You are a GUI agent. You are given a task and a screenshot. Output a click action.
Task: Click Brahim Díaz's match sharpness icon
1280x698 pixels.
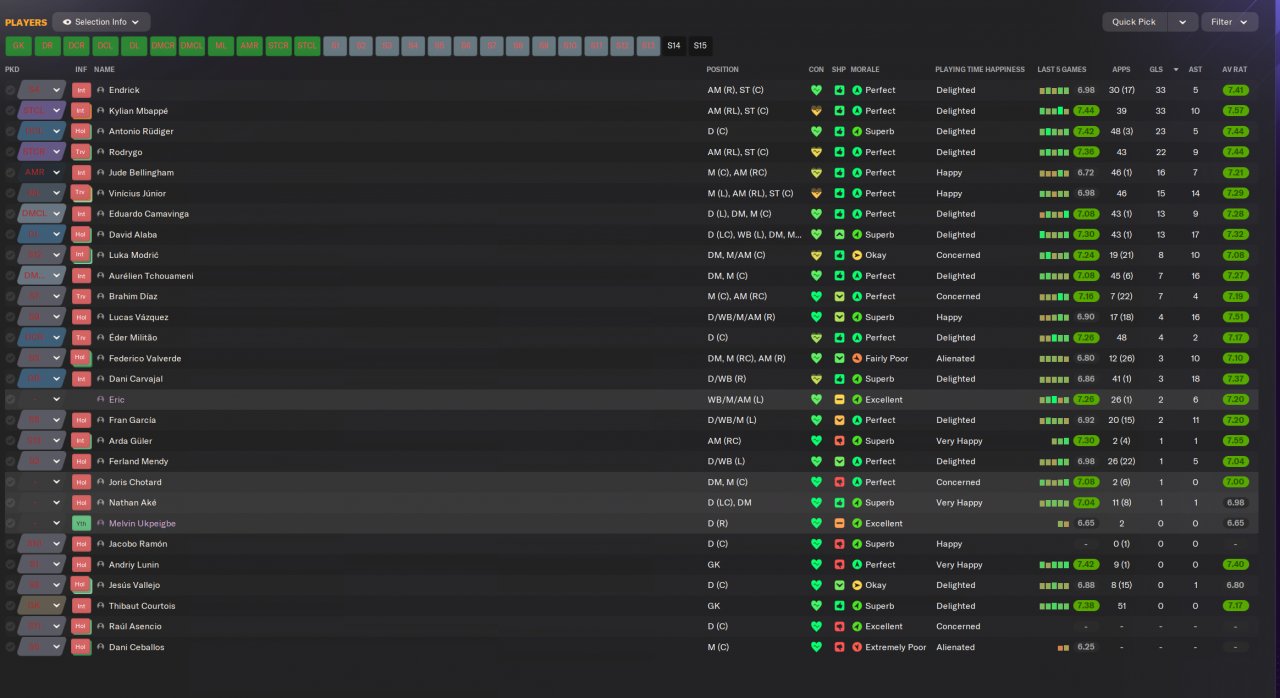[x=839, y=296]
